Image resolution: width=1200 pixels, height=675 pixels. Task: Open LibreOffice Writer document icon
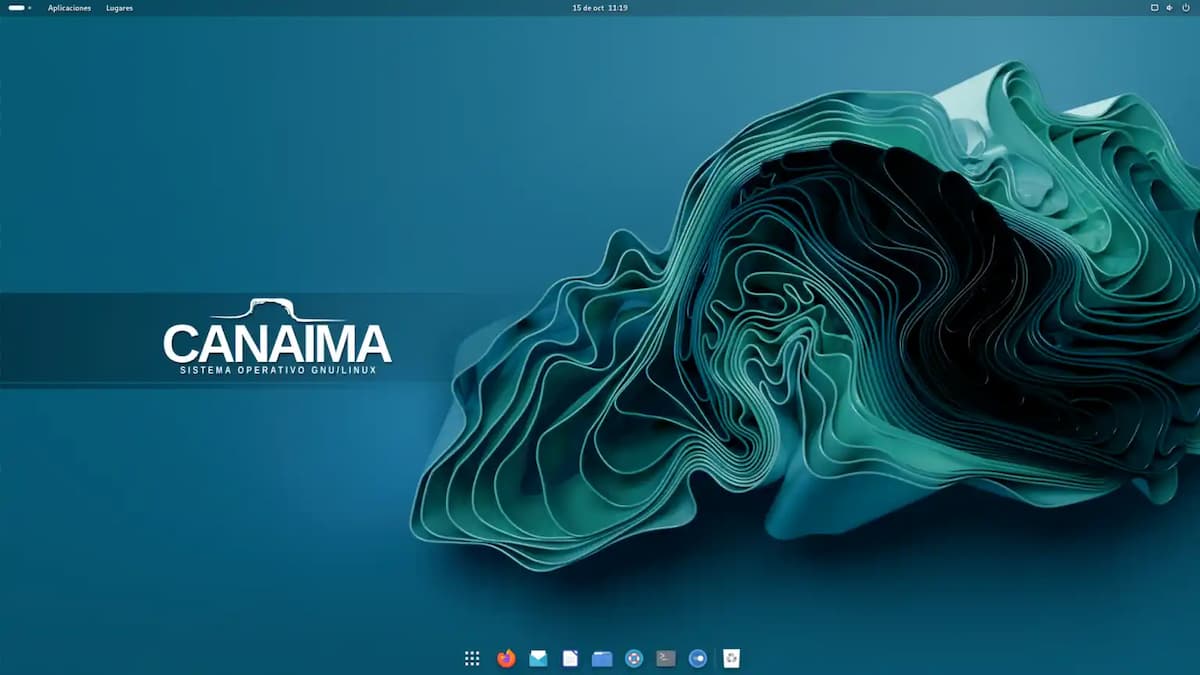click(x=570, y=658)
